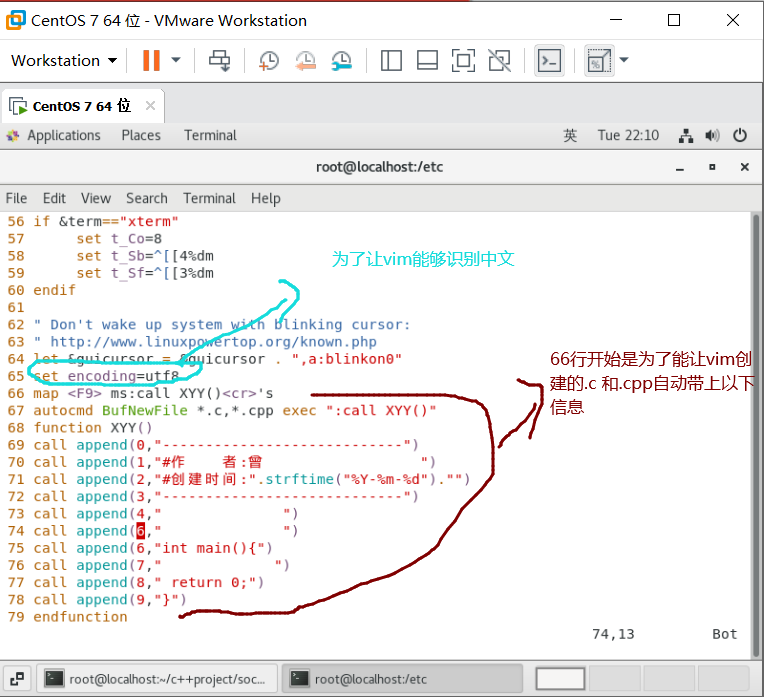Open the terminal Help menu
The height and width of the screenshot is (697, 764).
[266, 198]
